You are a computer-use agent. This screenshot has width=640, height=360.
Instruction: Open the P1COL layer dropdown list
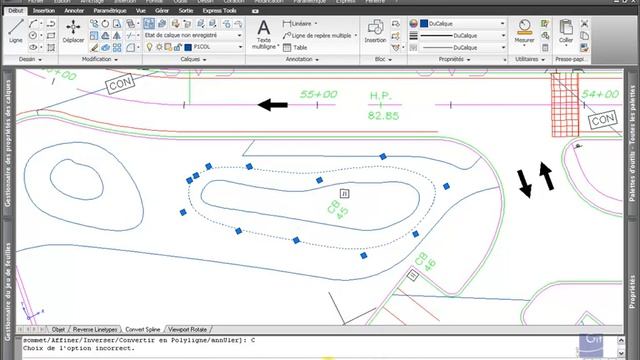pos(240,47)
